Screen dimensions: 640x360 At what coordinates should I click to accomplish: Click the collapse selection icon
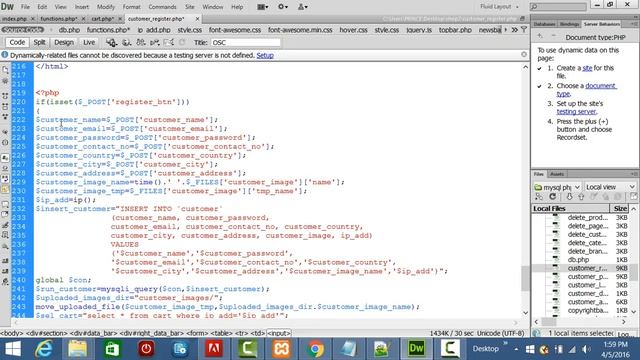(x=5, y=106)
